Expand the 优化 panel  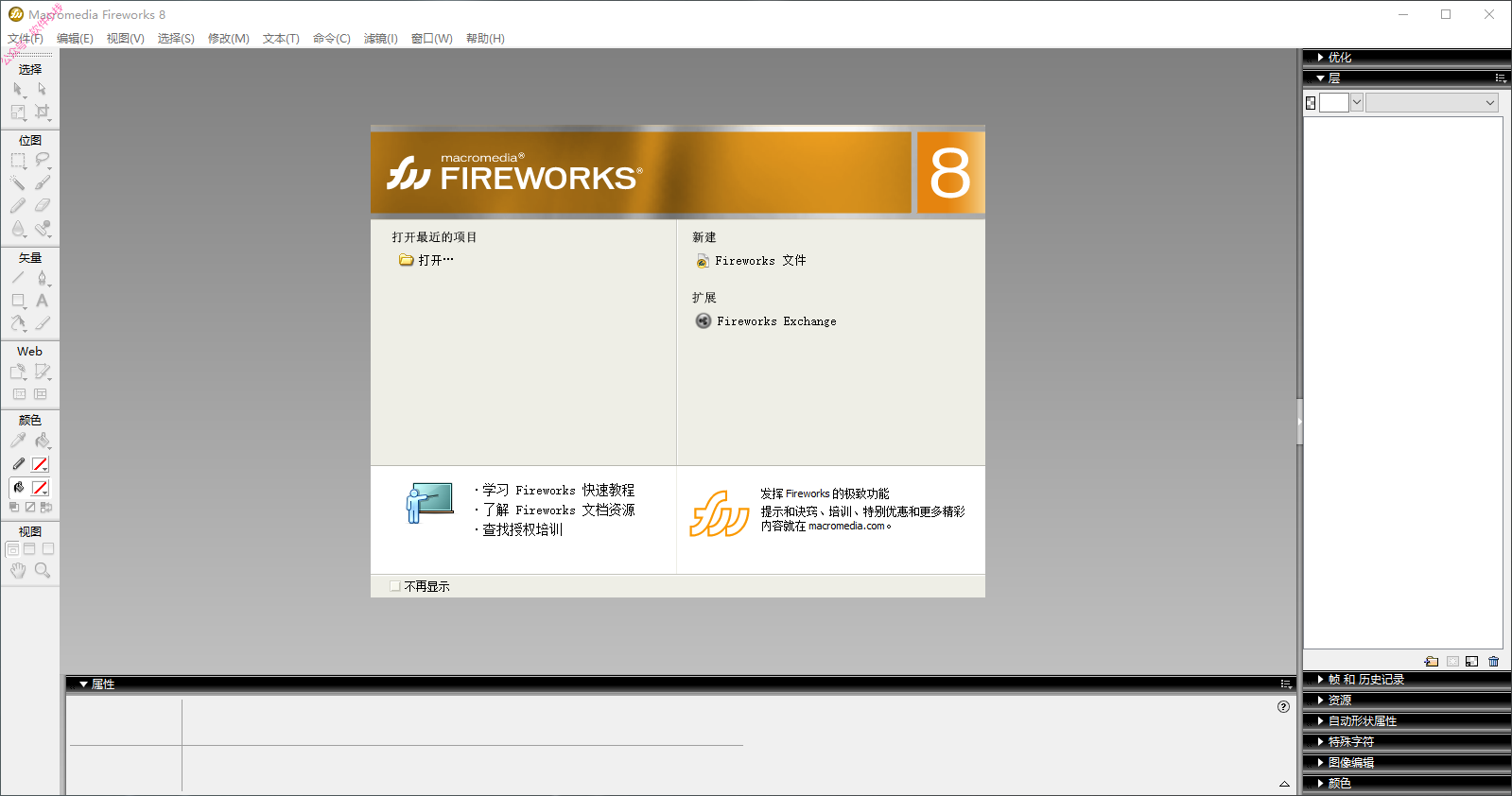point(1320,58)
